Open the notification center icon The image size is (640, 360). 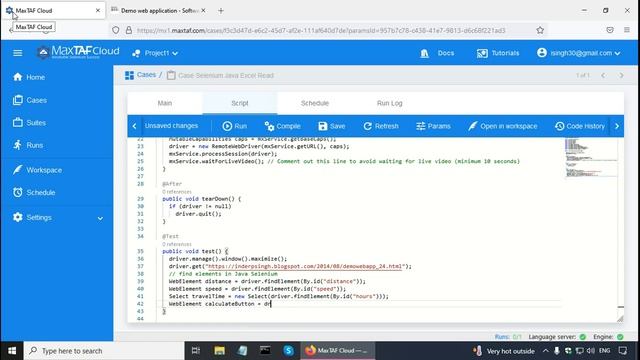[x=623, y=351]
